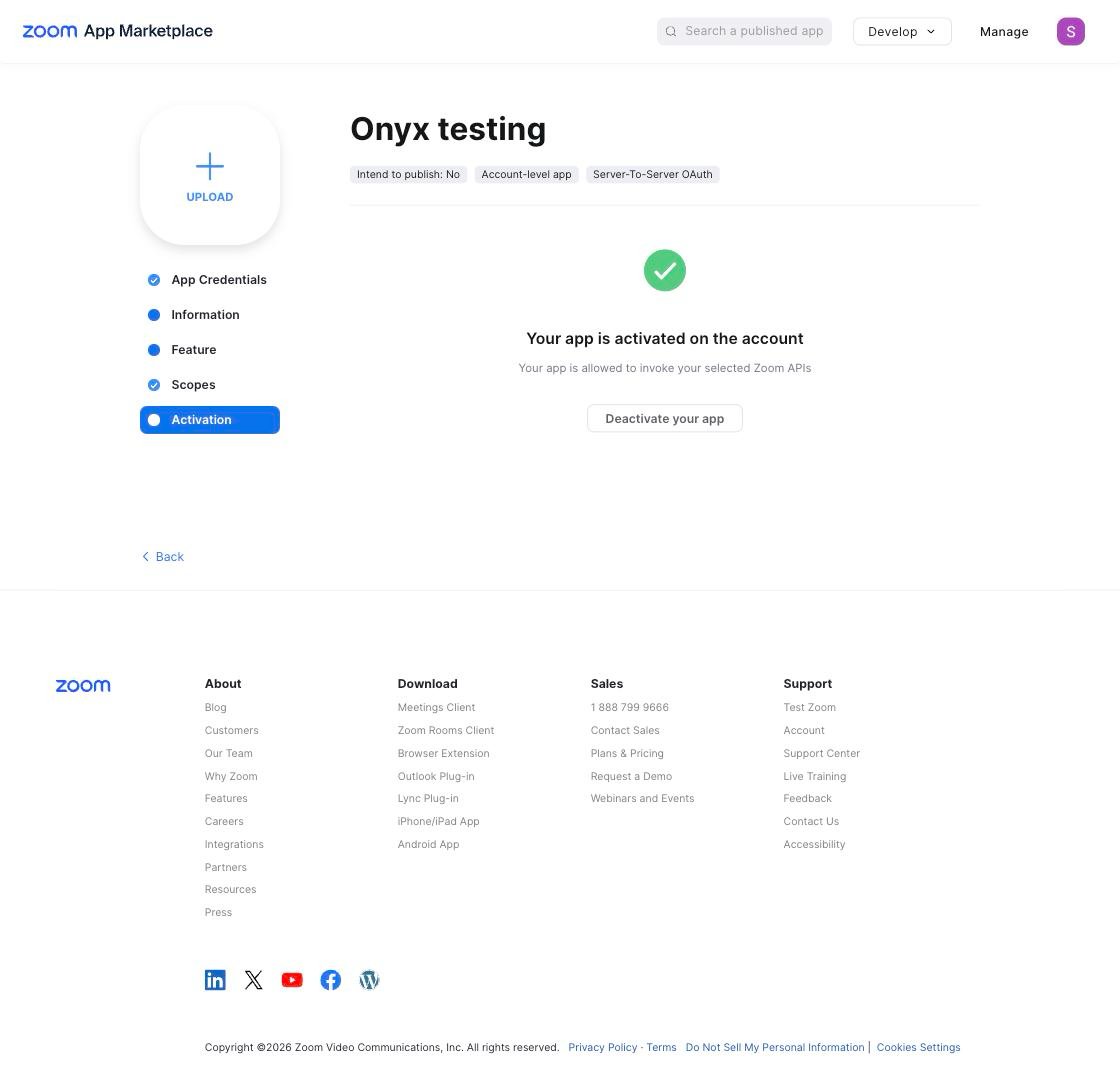This screenshot has height=1078, width=1120.
Task: Click the plus upload icon
Action: pyautogui.click(x=209, y=166)
